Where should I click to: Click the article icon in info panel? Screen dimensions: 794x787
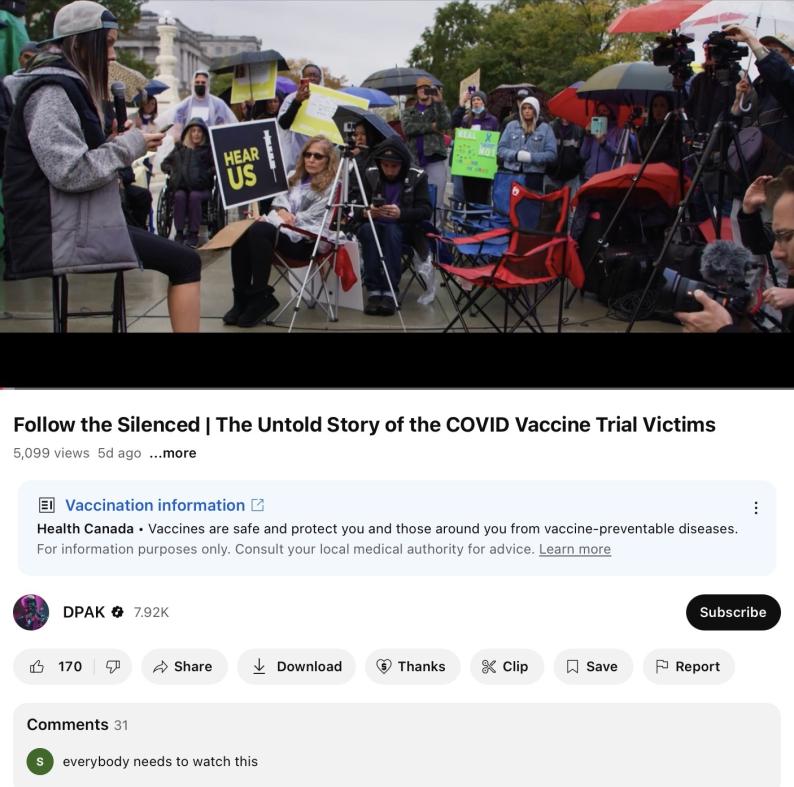pyautogui.click(x=47, y=505)
